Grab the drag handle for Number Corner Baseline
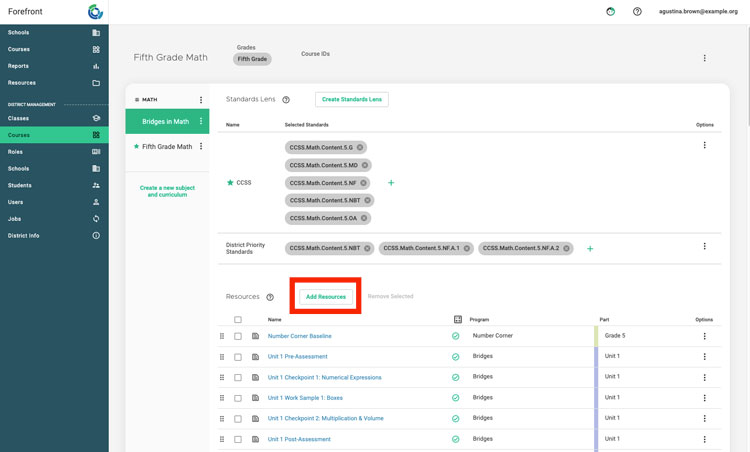Viewport: 750px width, 452px height. click(x=222, y=336)
